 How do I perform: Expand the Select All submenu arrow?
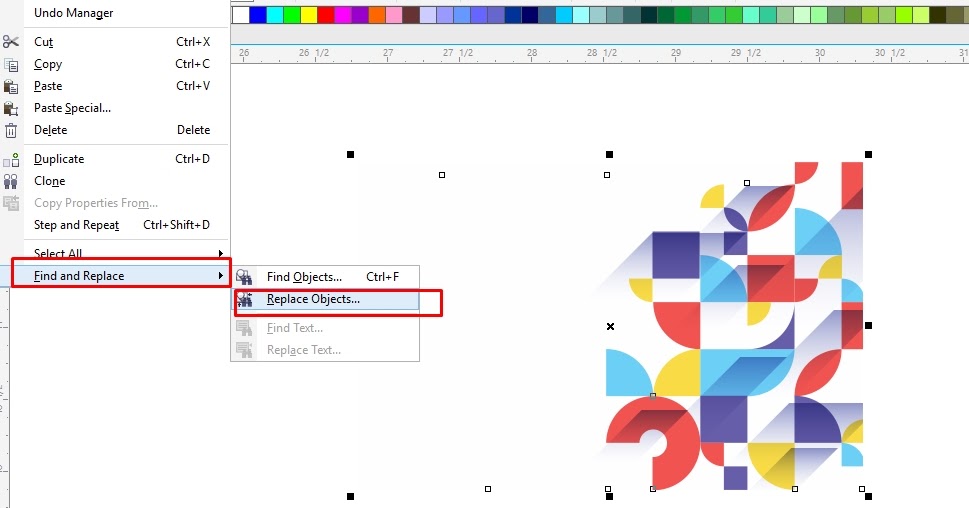221,253
